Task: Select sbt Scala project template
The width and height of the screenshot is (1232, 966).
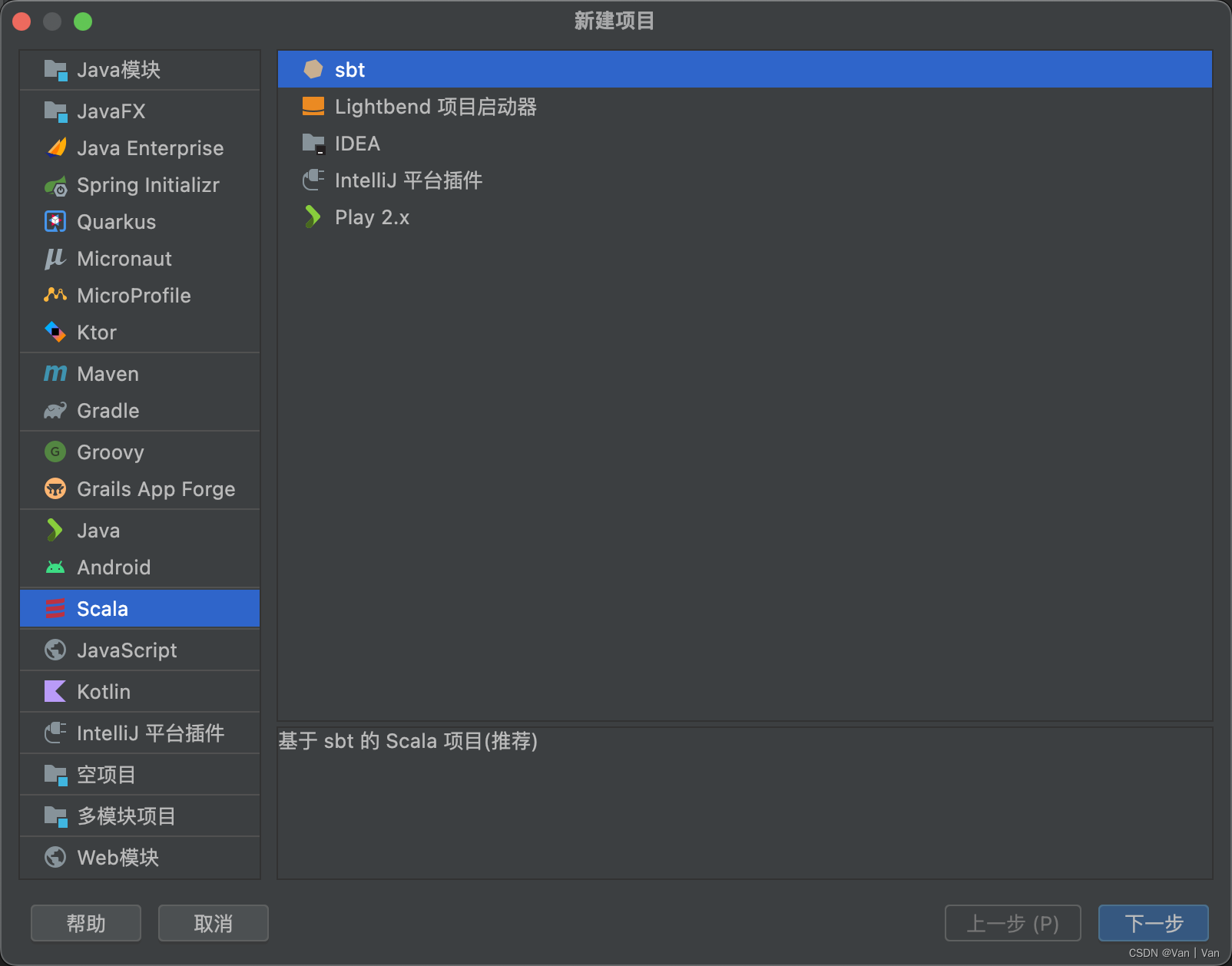Action: 745,69
